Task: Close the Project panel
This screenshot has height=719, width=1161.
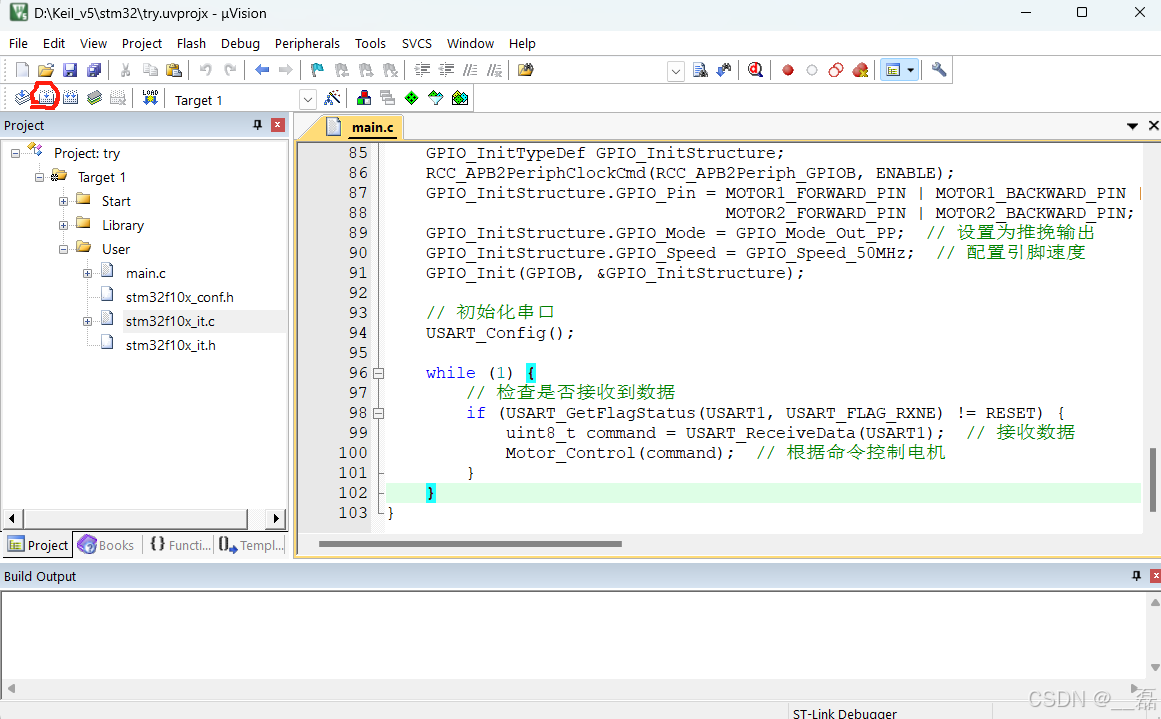Action: pos(278,125)
